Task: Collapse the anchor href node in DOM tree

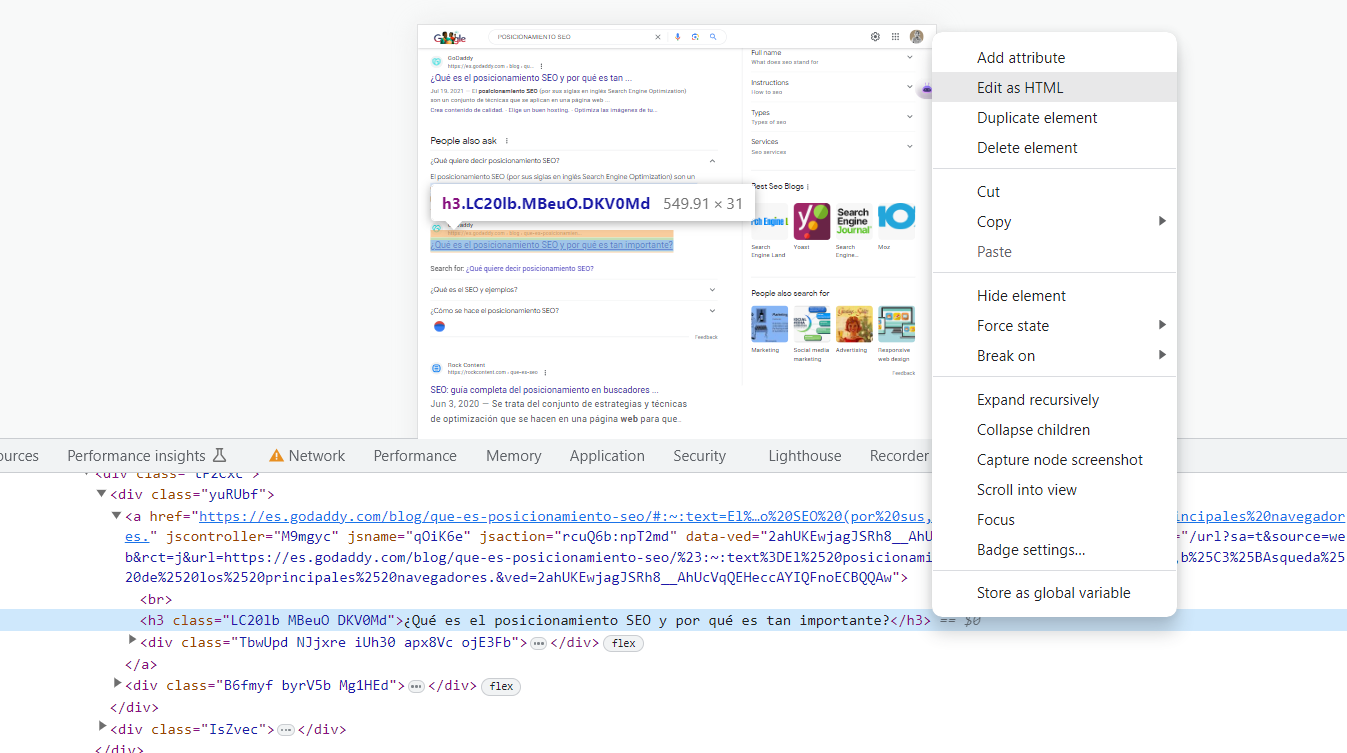Action: tap(116, 516)
